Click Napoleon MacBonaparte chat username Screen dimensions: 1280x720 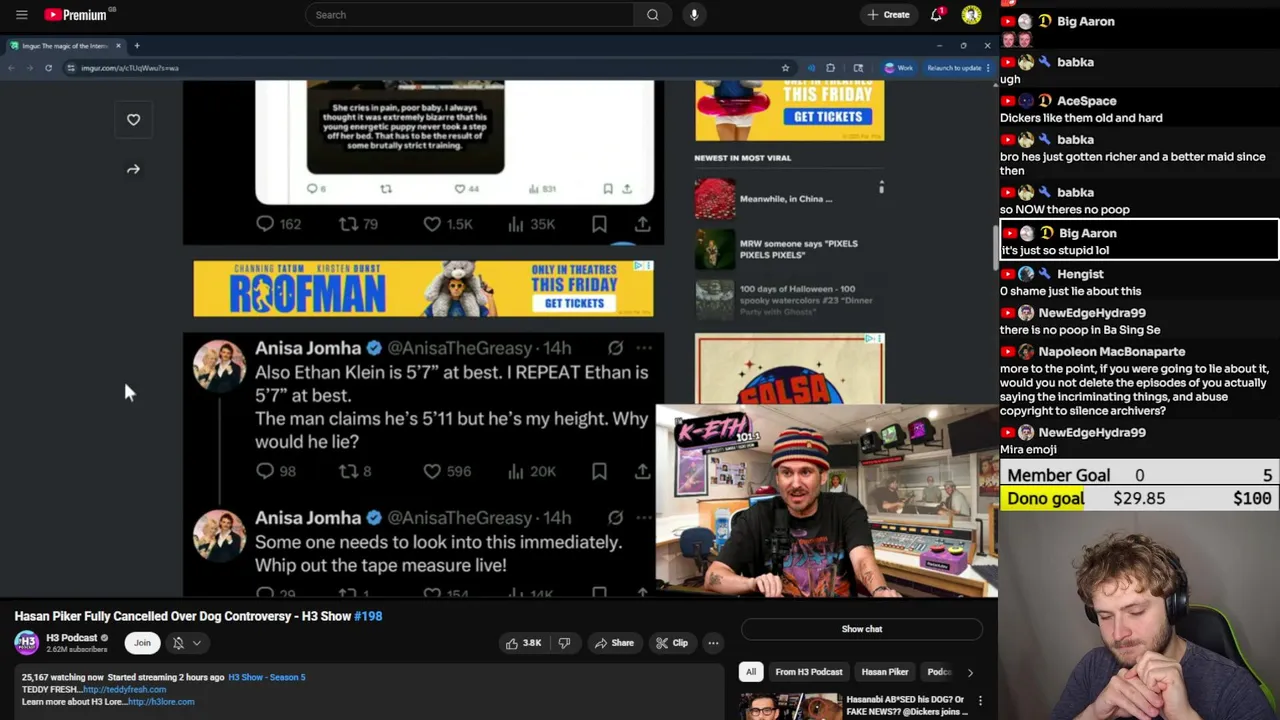(1111, 352)
